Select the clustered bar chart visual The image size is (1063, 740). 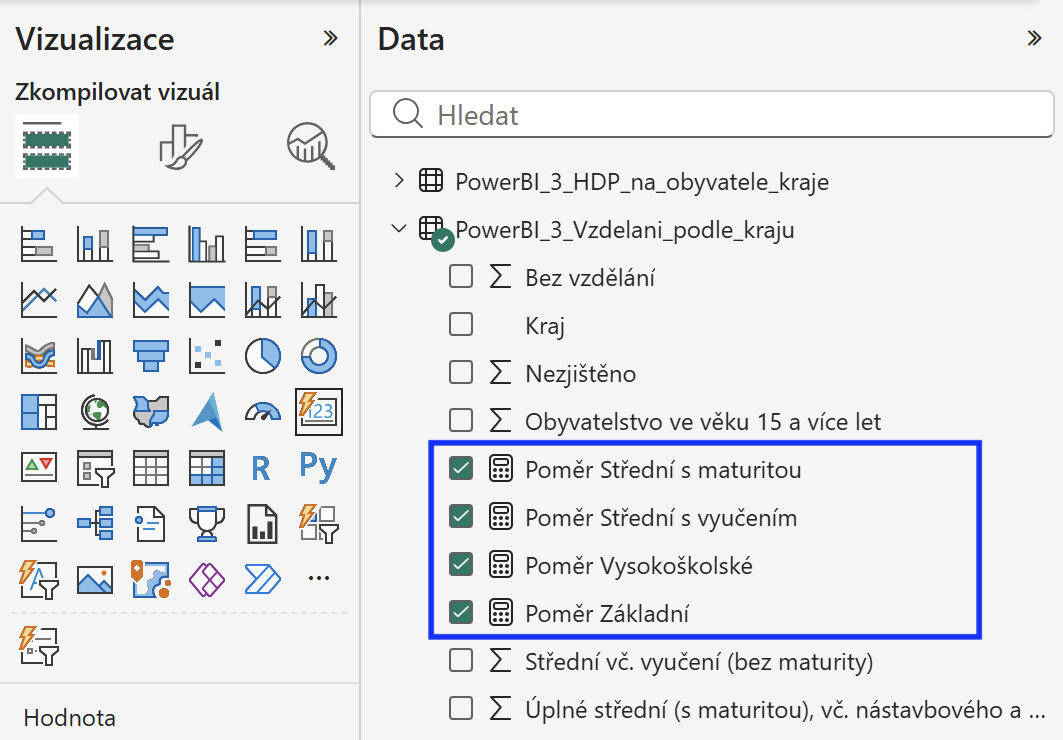[151, 245]
